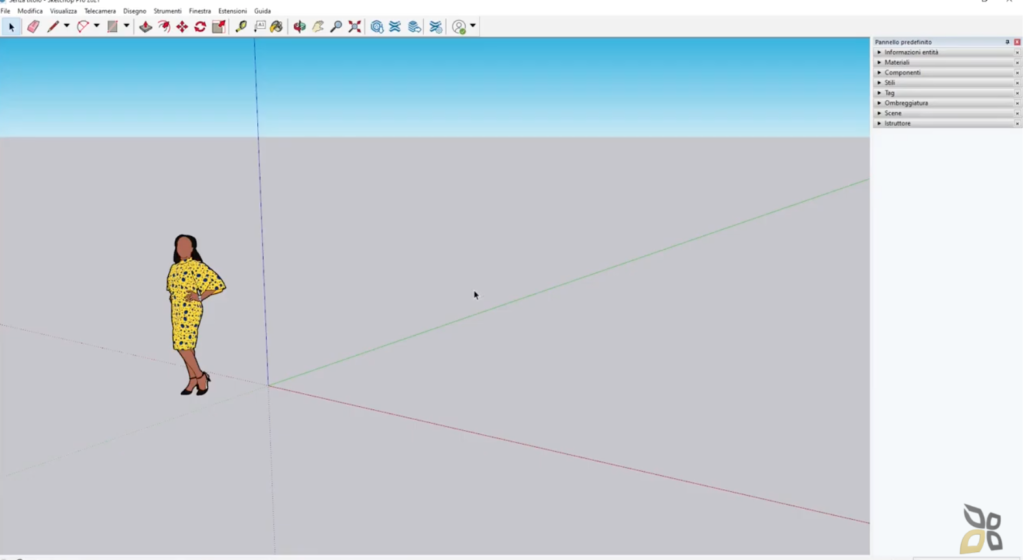Close the Scene panel
Image resolution: width=1024 pixels, height=560 pixels.
coord(1017,113)
